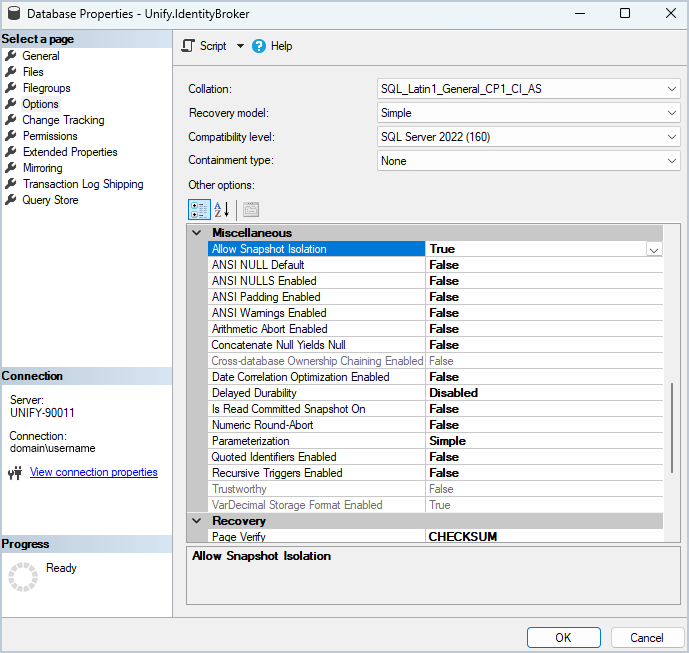
Task: Click the wrench icon beside Transaction Log Shipping
Action: [x=11, y=184]
